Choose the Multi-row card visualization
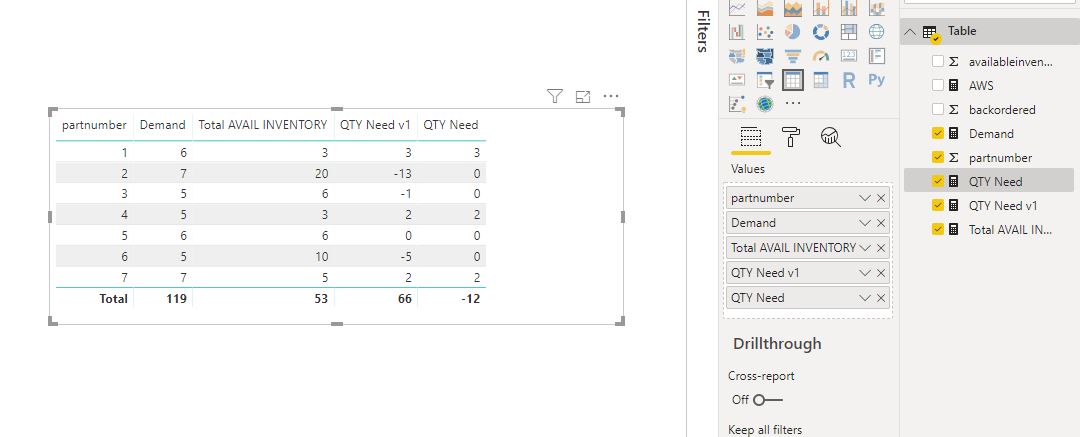Image resolution: width=1080 pixels, height=437 pixels. point(876,56)
